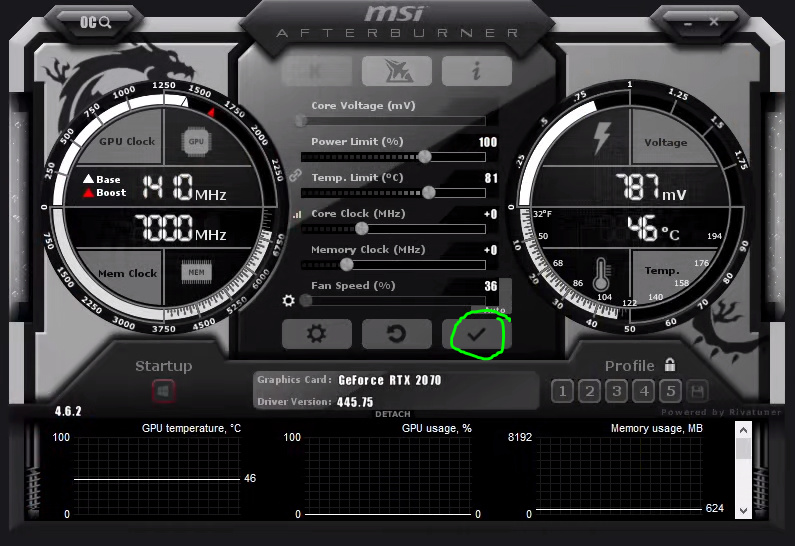Click the thermometer temperature icon
Screen dimensions: 795x546
pyautogui.click(x=601, y=274)
